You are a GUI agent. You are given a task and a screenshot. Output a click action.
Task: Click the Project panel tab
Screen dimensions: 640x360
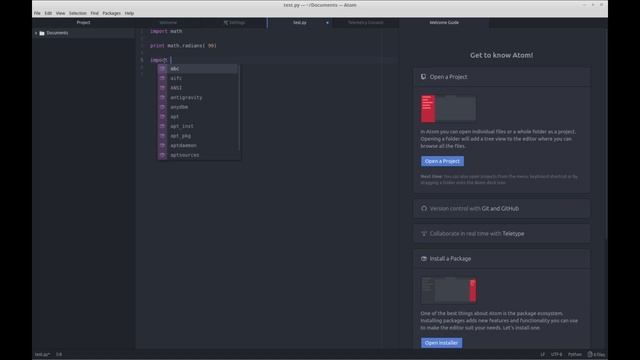pyautogui.click(x=84, y=23)
